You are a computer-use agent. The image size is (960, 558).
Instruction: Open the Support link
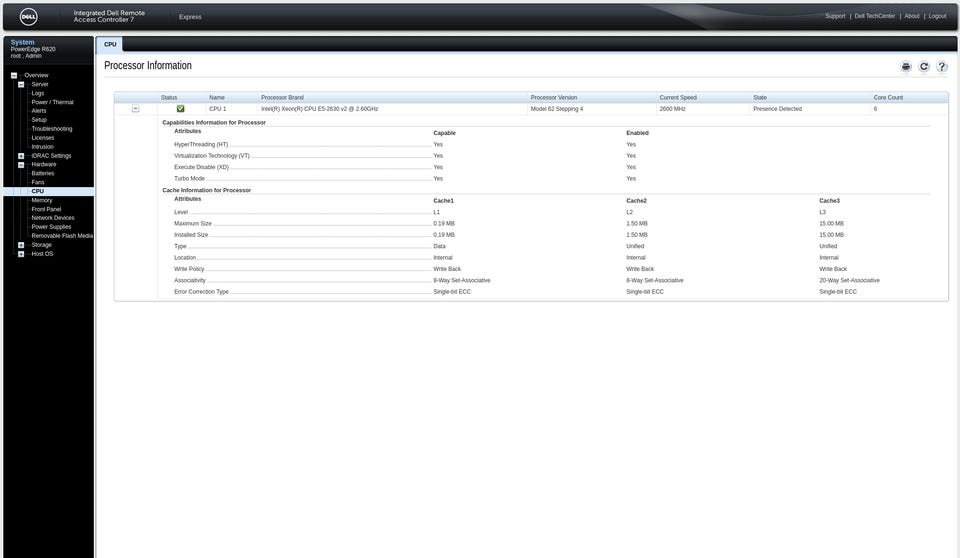835,17
